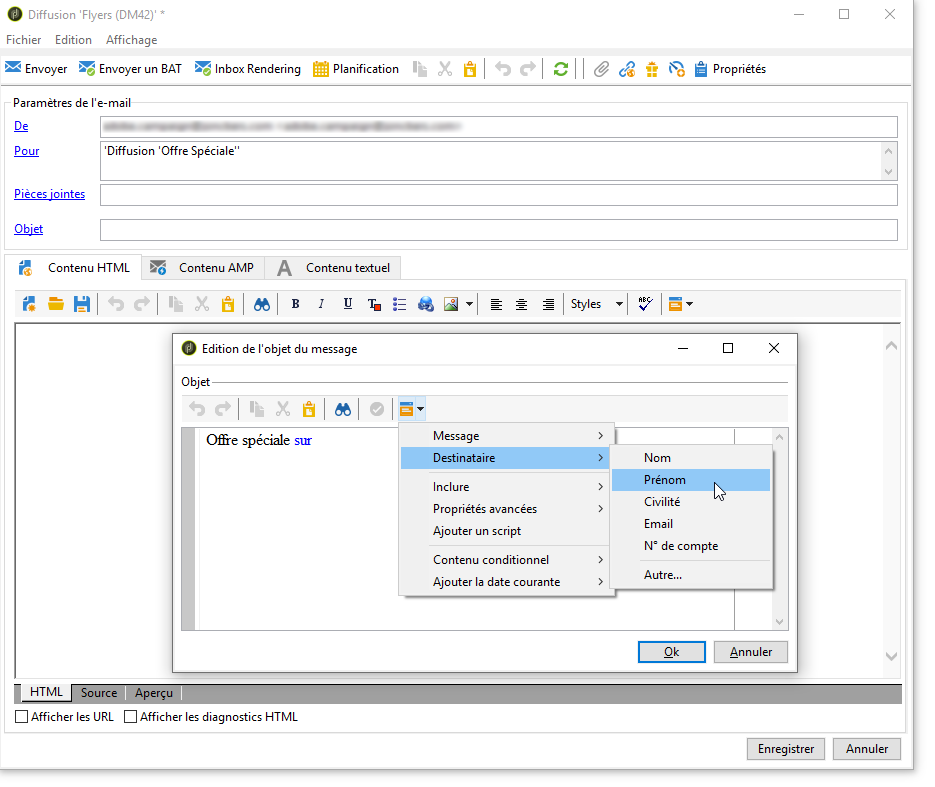Image resolution: width=935 pixels, height=787 pixels.
Task: Click the paperclip attachment icon
Action: pos(601,69)
